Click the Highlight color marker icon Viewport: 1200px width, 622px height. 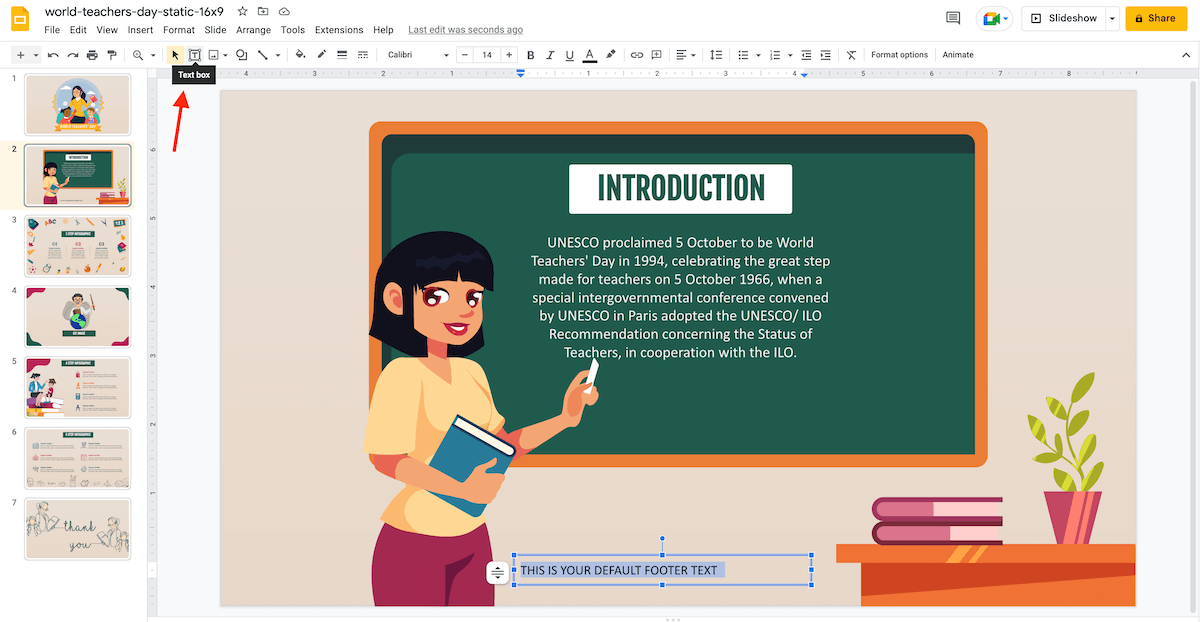pyautogui.click(x=610, y=55)
